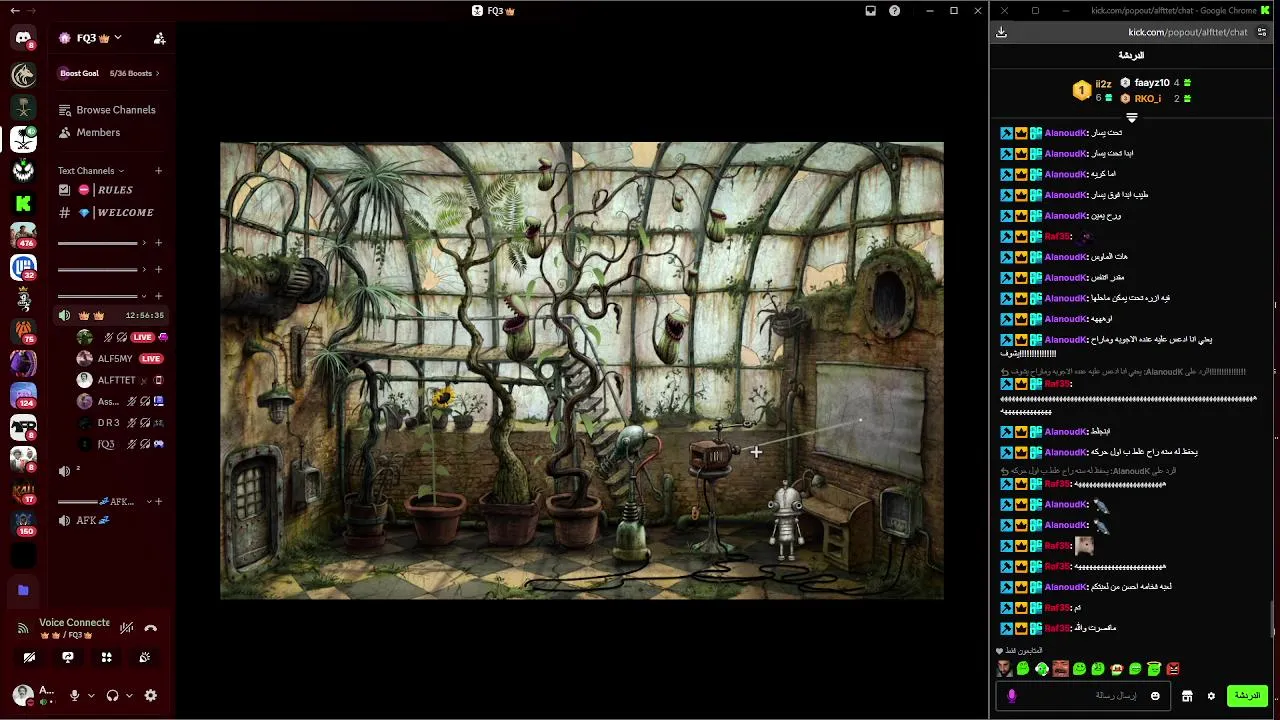1280x720 pixels.
Task: Open faayz10 in Kick leaderboard
Action: coord(1155,83)
